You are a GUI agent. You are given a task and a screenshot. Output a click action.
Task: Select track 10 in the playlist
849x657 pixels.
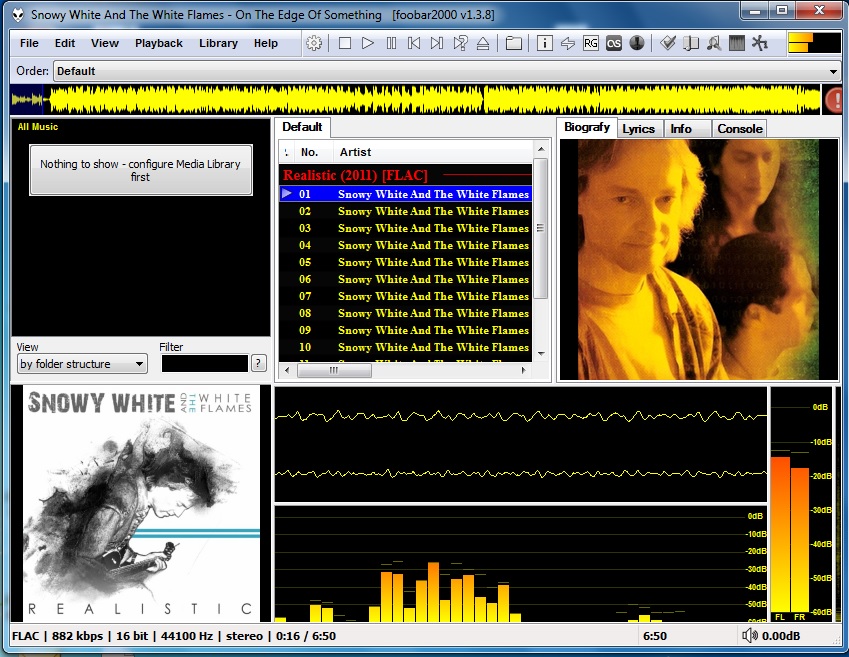coord(406,347)
